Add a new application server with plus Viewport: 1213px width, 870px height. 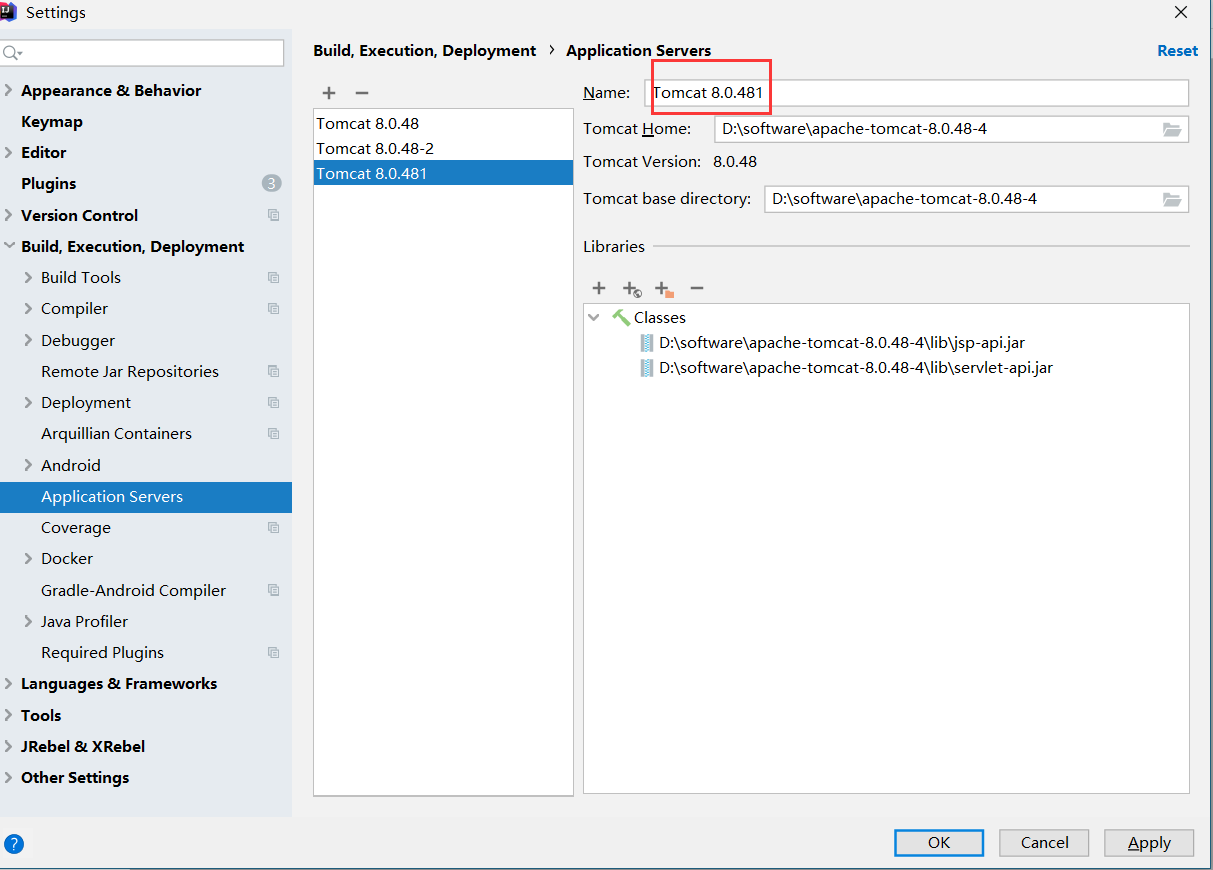coord(329,93)
